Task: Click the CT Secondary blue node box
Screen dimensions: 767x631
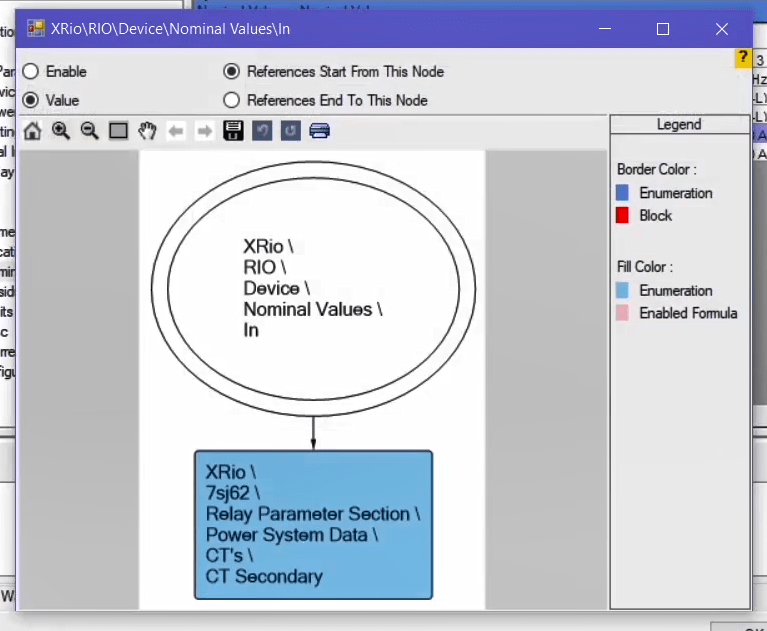Action: coord(313,525)
